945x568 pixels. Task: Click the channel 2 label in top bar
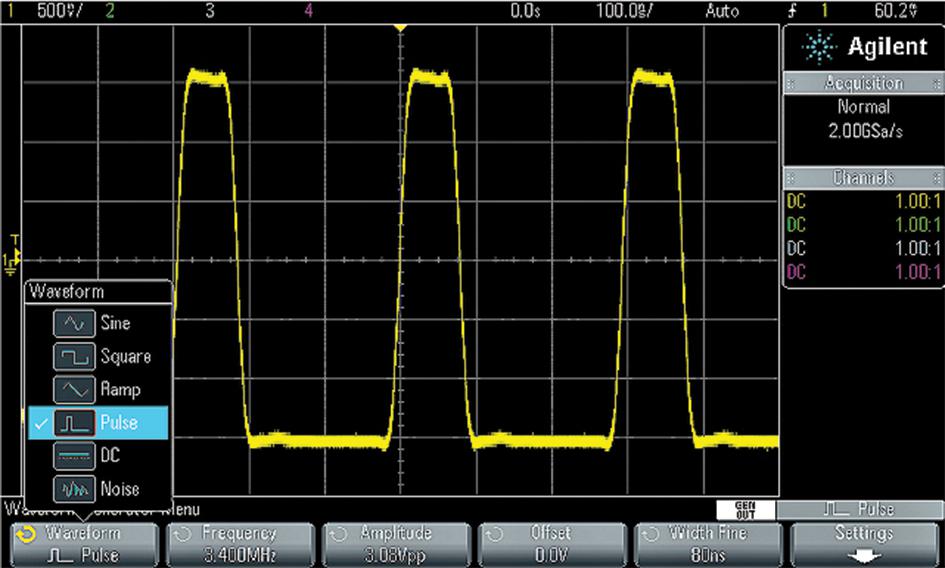[x=110, y=11]
